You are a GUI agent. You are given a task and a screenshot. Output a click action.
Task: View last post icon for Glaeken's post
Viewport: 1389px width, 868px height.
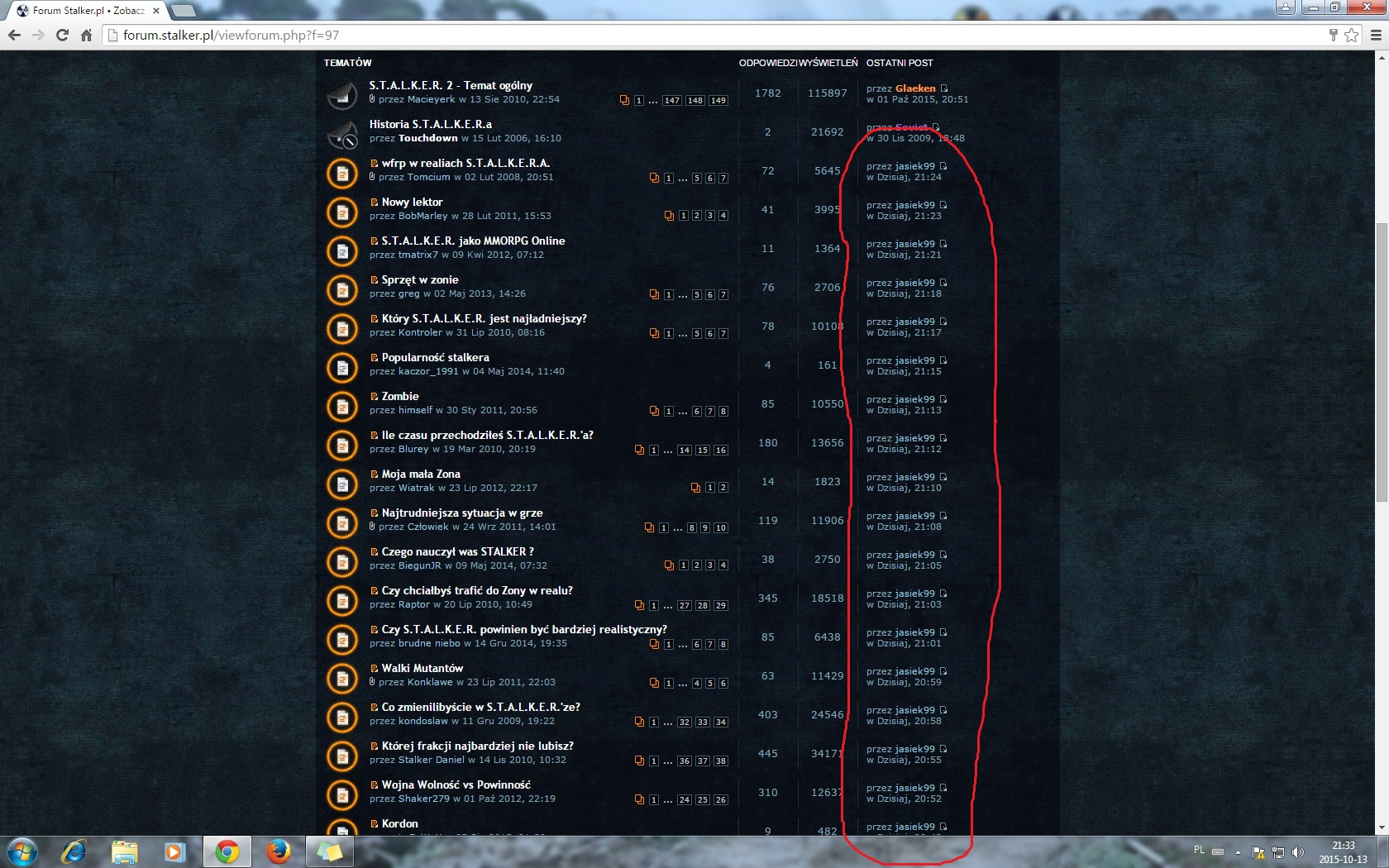[944, 88]
